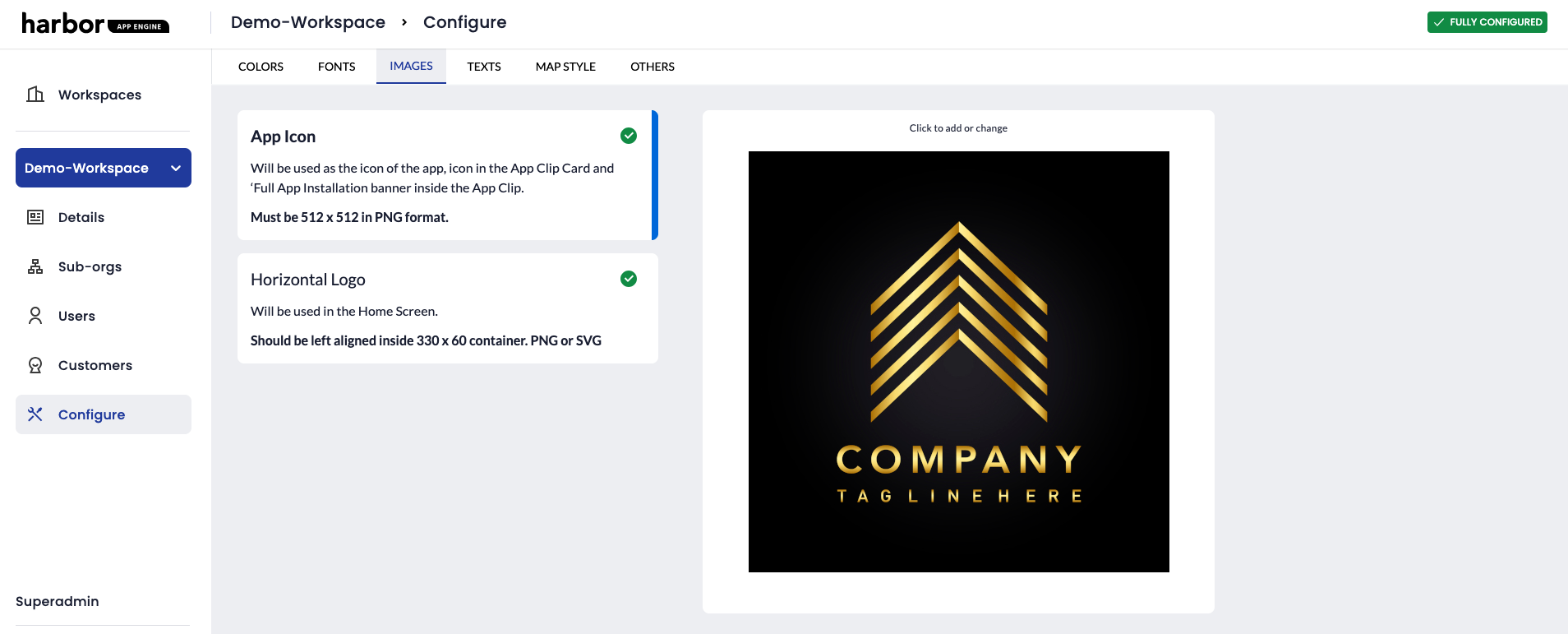Click the Harbor App Engine logo
Image resolution: width=1568 pixels, height=634 pixels.
tap(95, 24)
